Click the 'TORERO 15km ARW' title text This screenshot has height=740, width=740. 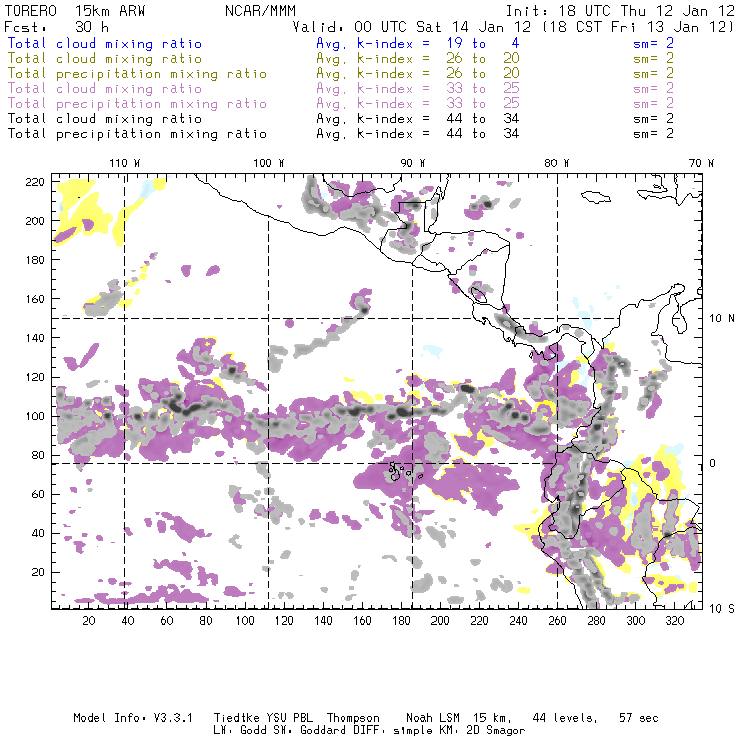click(x=75, y=11)
